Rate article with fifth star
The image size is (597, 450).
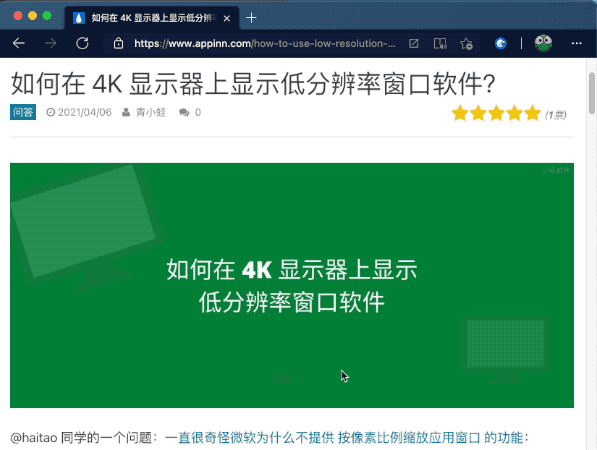pyautogui.click(x=532, y=113)
